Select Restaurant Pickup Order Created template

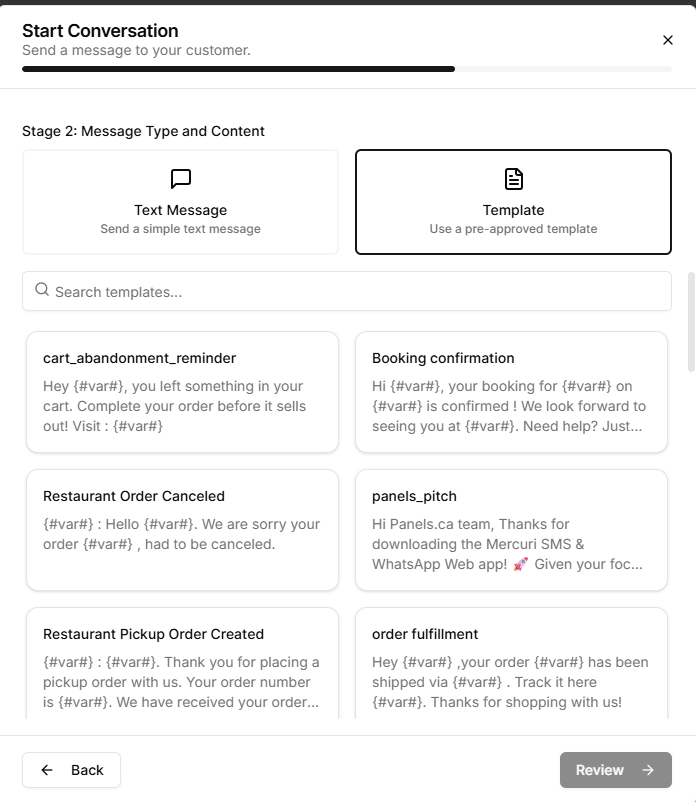click(x=182, y=664)
